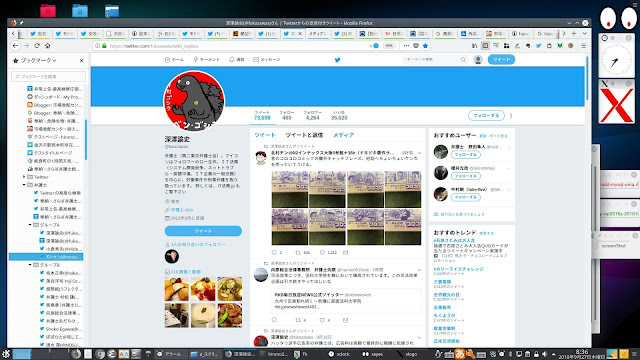Collapse the グループB bookmark folder
This screenshot has height=360, width=640.
click(x=30, y=265)
